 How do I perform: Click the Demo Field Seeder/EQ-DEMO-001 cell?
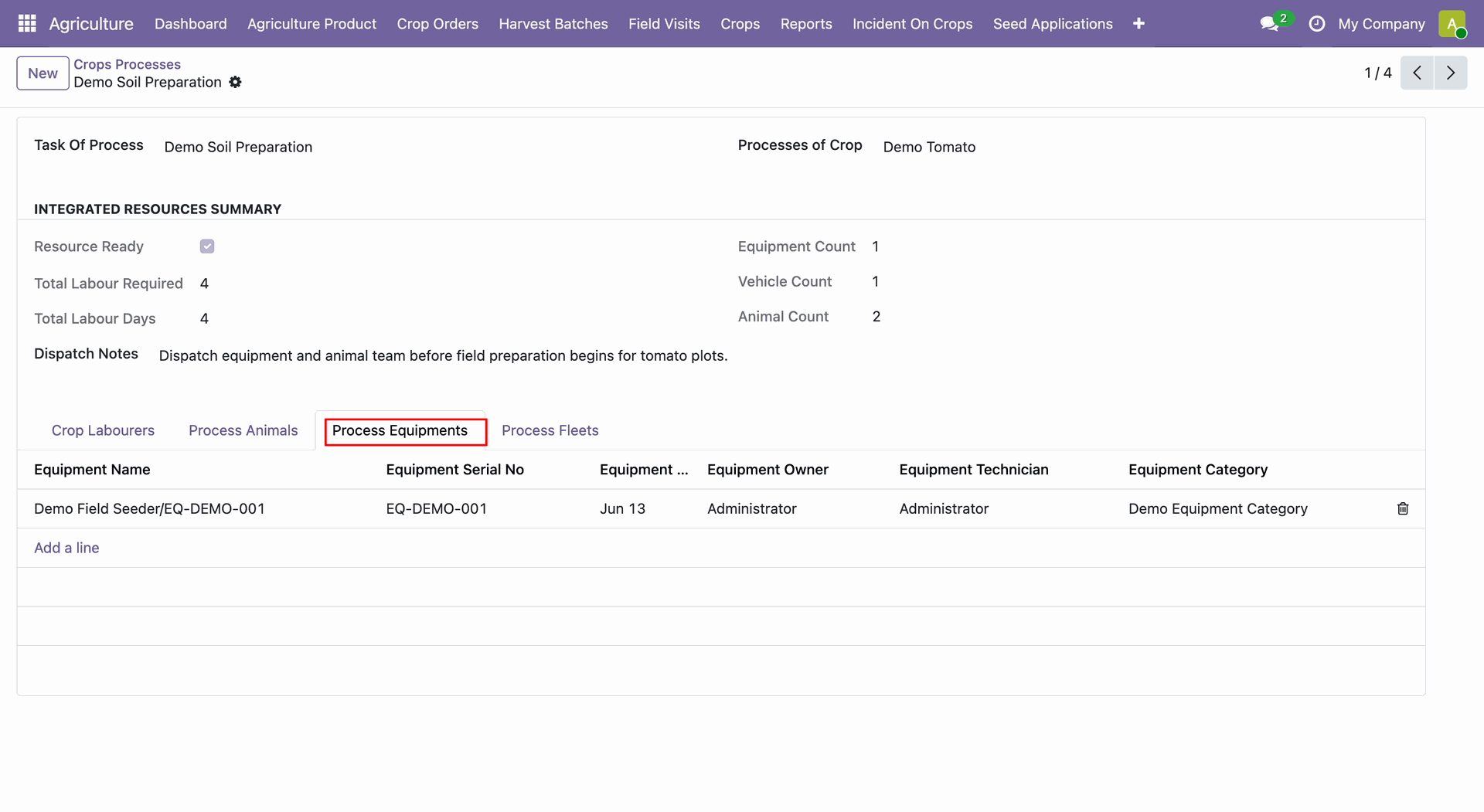tap(149, 508)
